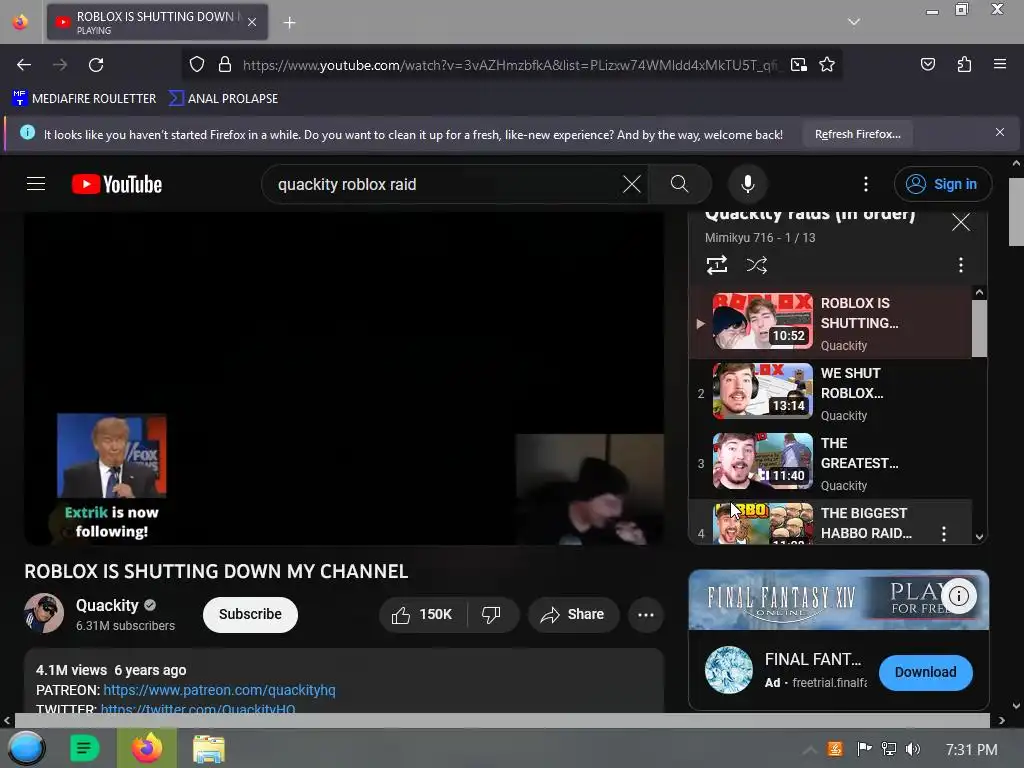The image size is (1024, 768).
Task: Switch to Firefox in the taskbar
Action: point(147,748)
